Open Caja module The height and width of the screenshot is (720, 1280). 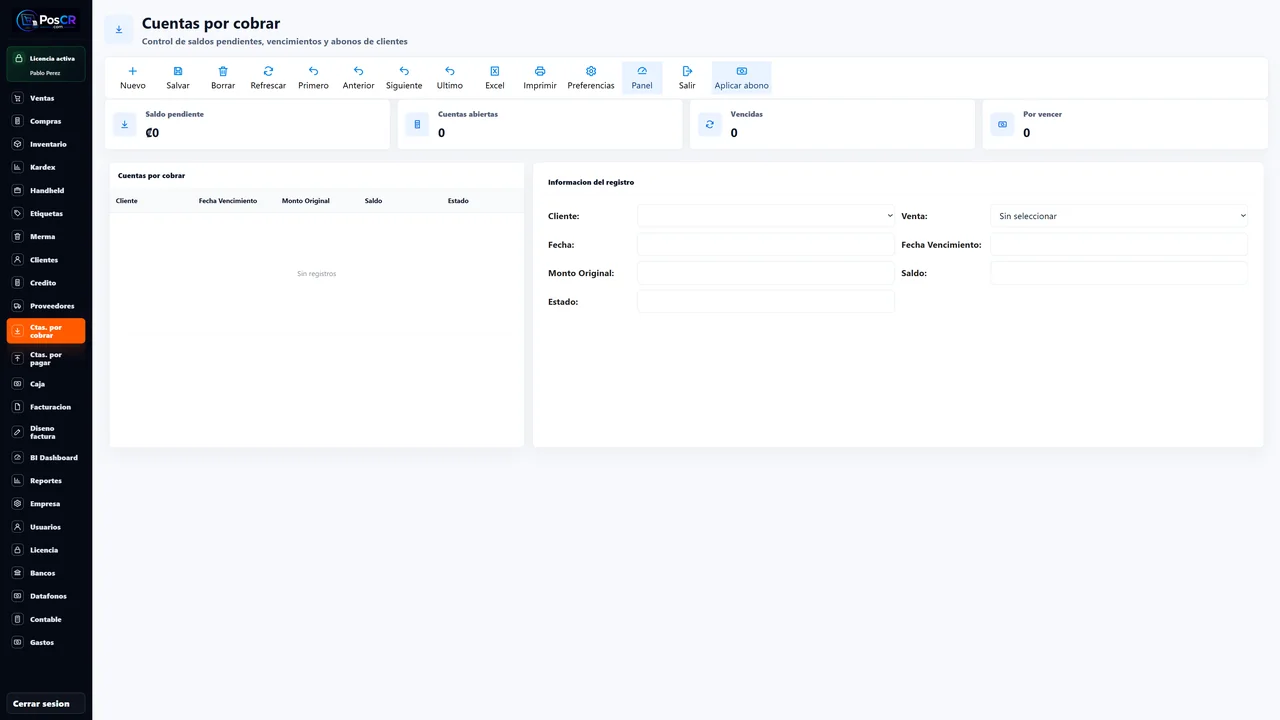[x=46, y=384]
